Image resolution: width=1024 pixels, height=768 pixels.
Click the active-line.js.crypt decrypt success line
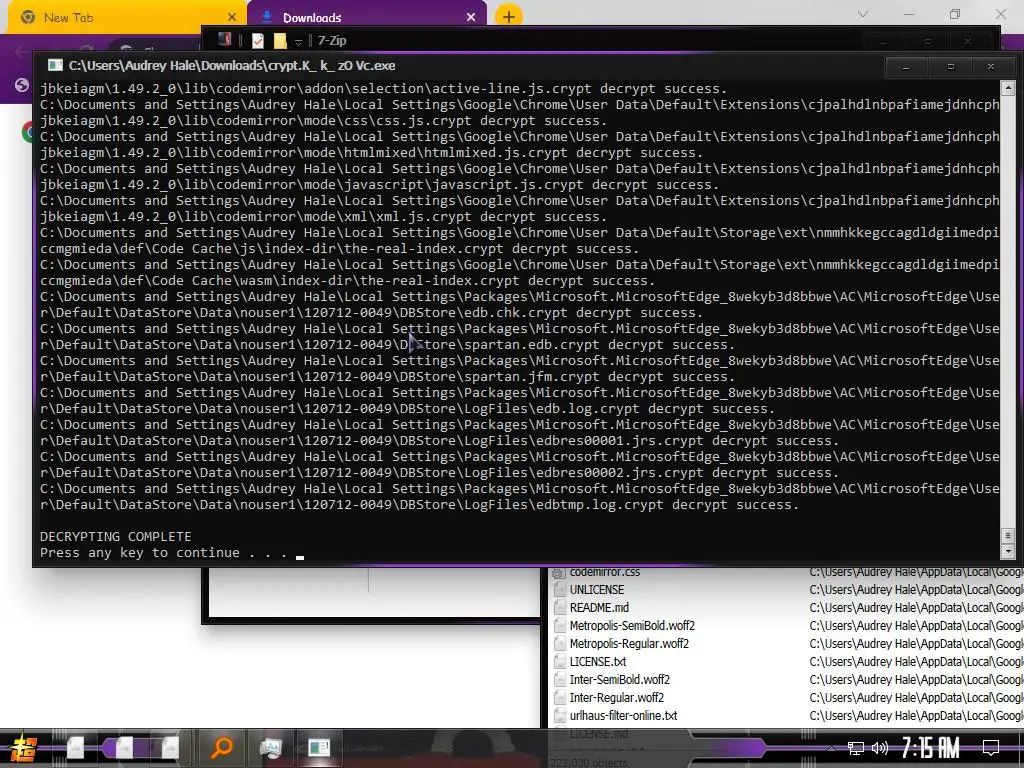383,89
